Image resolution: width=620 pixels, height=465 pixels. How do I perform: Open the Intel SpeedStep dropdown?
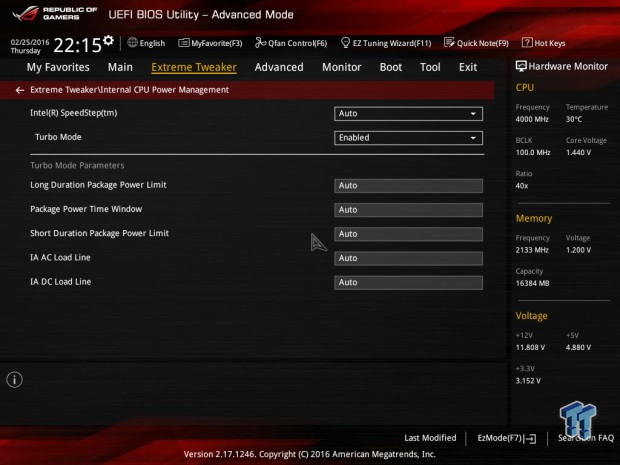(408, 114)
